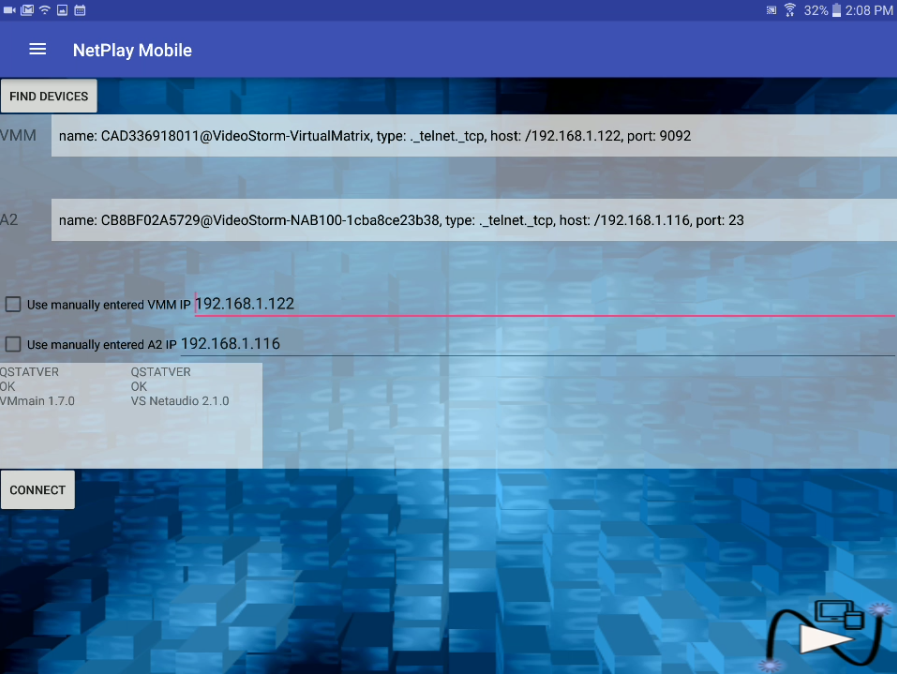Tap the left Wi-Fi notification icon
The height and width of the screenshot is (674, 897).
coord(44,10)
